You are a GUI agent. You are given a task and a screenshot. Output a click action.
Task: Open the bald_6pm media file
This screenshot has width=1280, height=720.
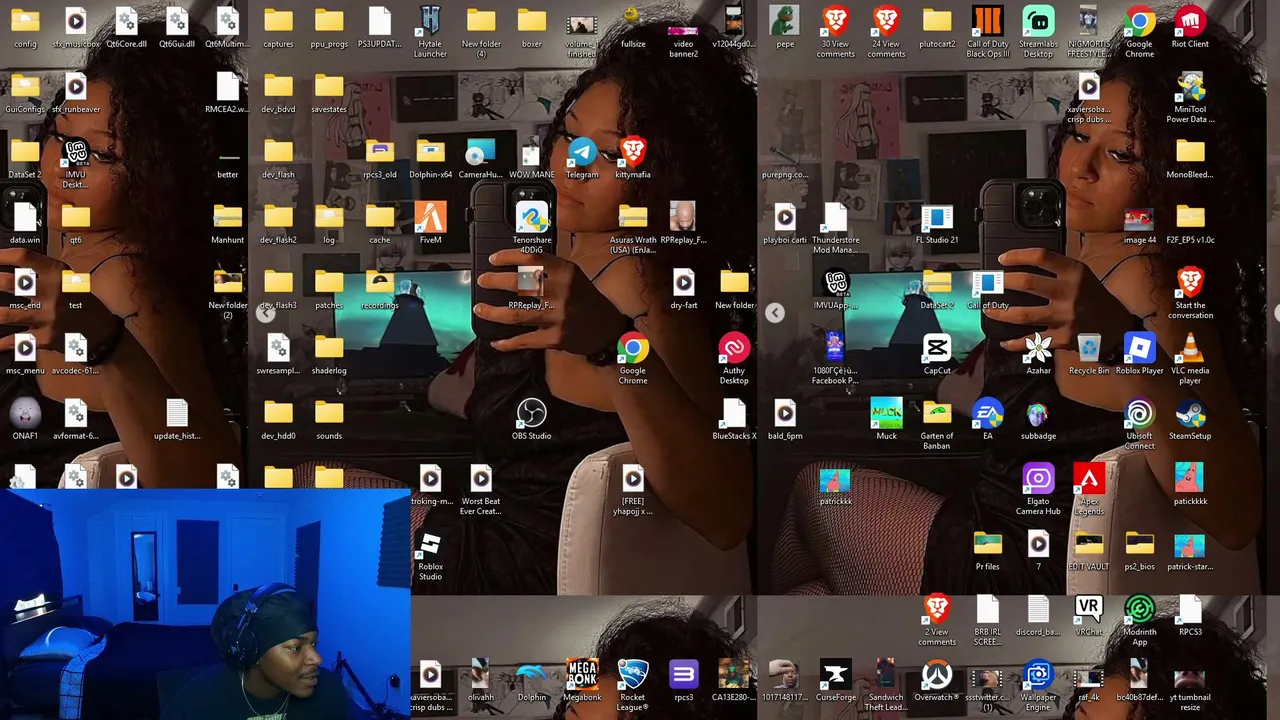pyautogui.click(x=785, y=419)
